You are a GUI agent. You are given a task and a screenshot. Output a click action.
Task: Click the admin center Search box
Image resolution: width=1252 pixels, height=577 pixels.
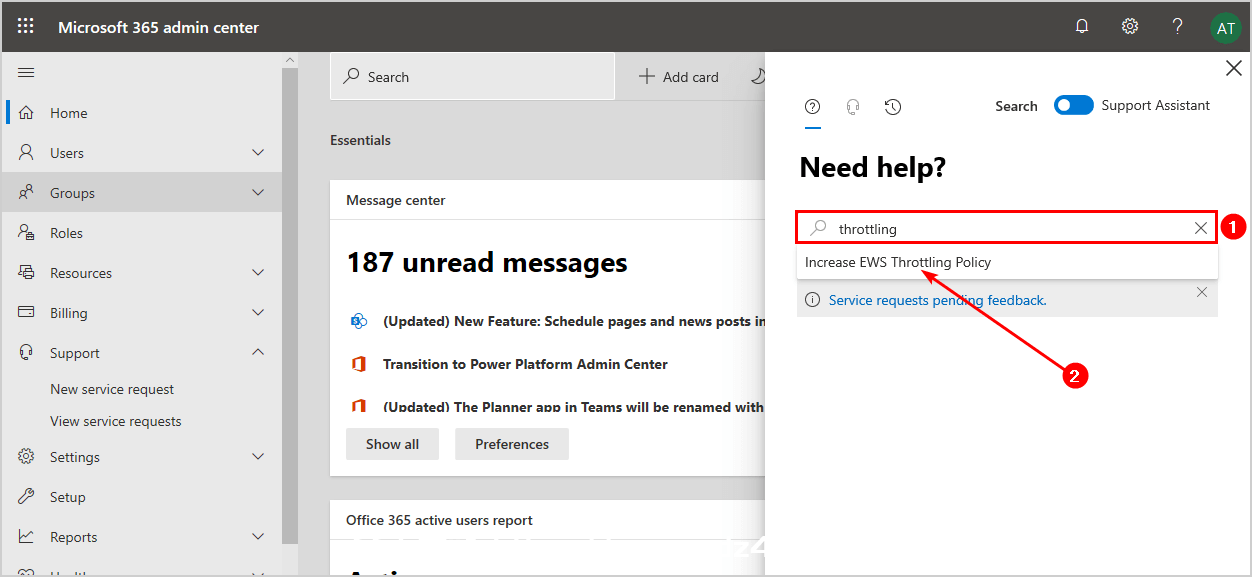pos(472,76)
